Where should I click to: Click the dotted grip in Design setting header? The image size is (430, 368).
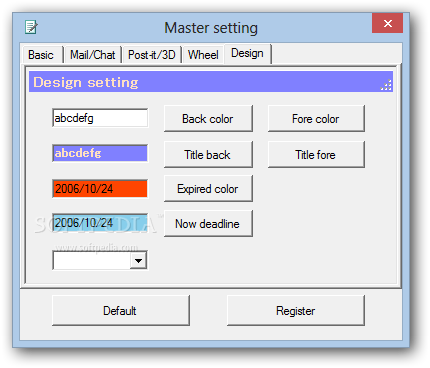pos(386,85)
